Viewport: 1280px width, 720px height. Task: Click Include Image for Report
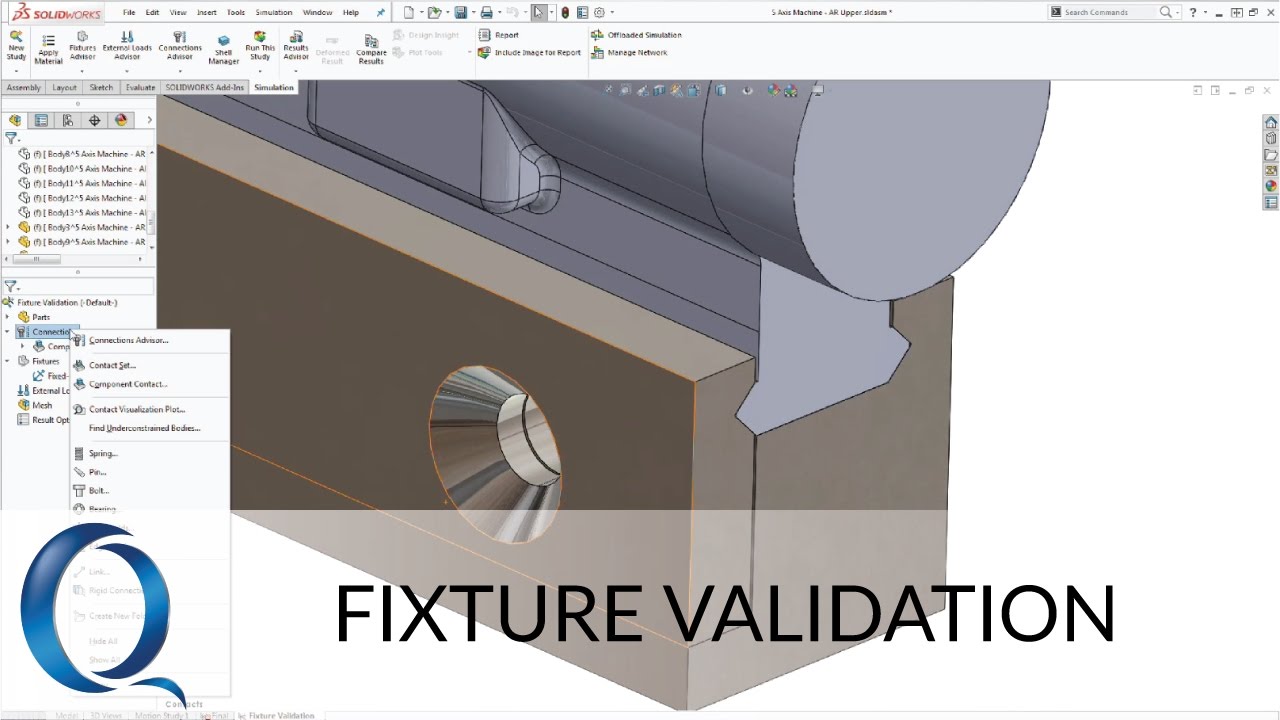click(530, 53)
